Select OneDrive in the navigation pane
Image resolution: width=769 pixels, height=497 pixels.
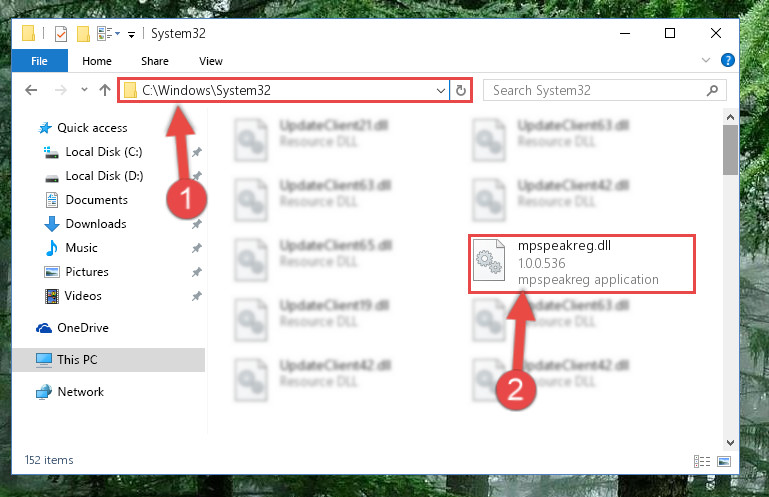coord(83,328)
